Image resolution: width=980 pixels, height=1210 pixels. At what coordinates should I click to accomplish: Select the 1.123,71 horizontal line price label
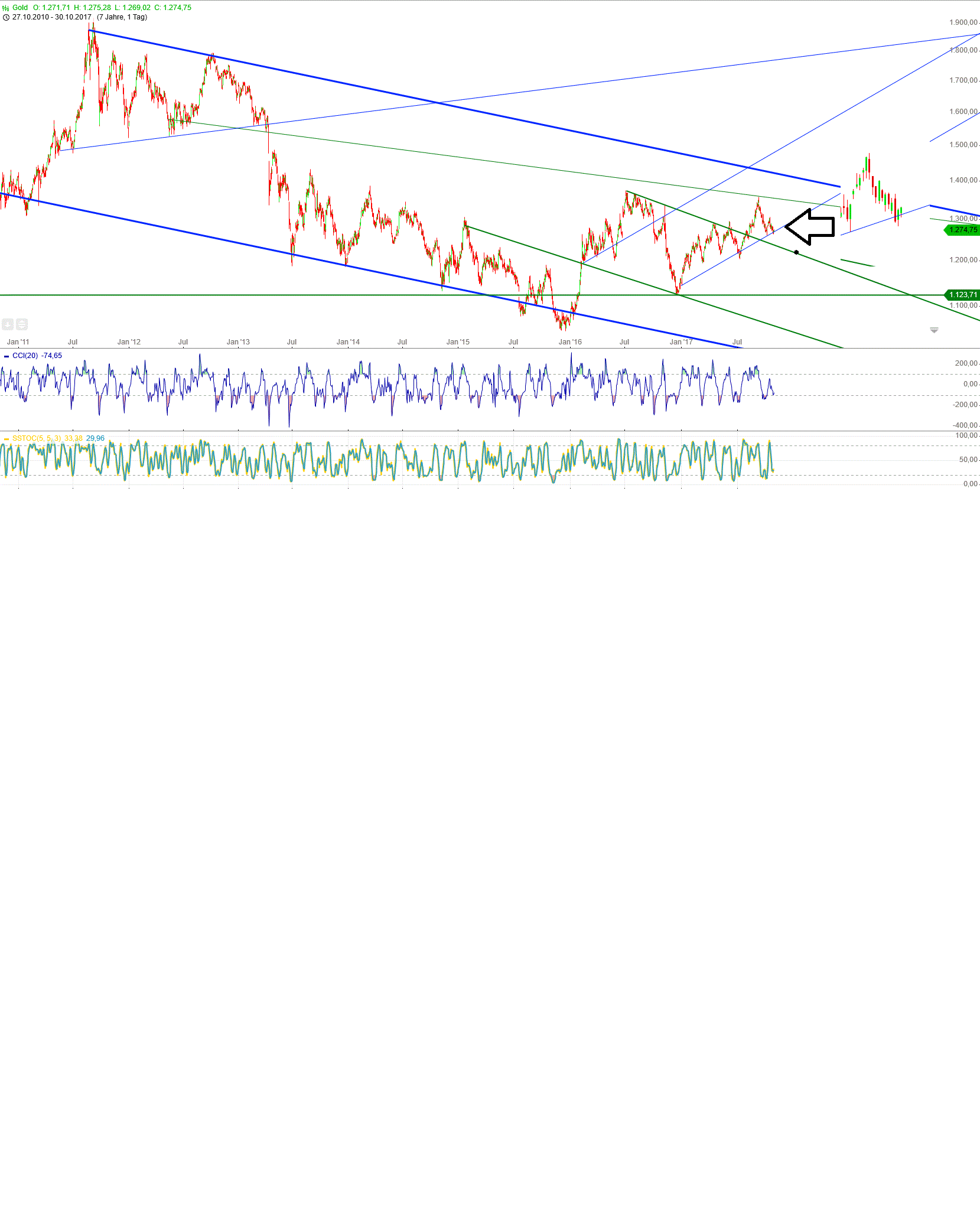962,295
